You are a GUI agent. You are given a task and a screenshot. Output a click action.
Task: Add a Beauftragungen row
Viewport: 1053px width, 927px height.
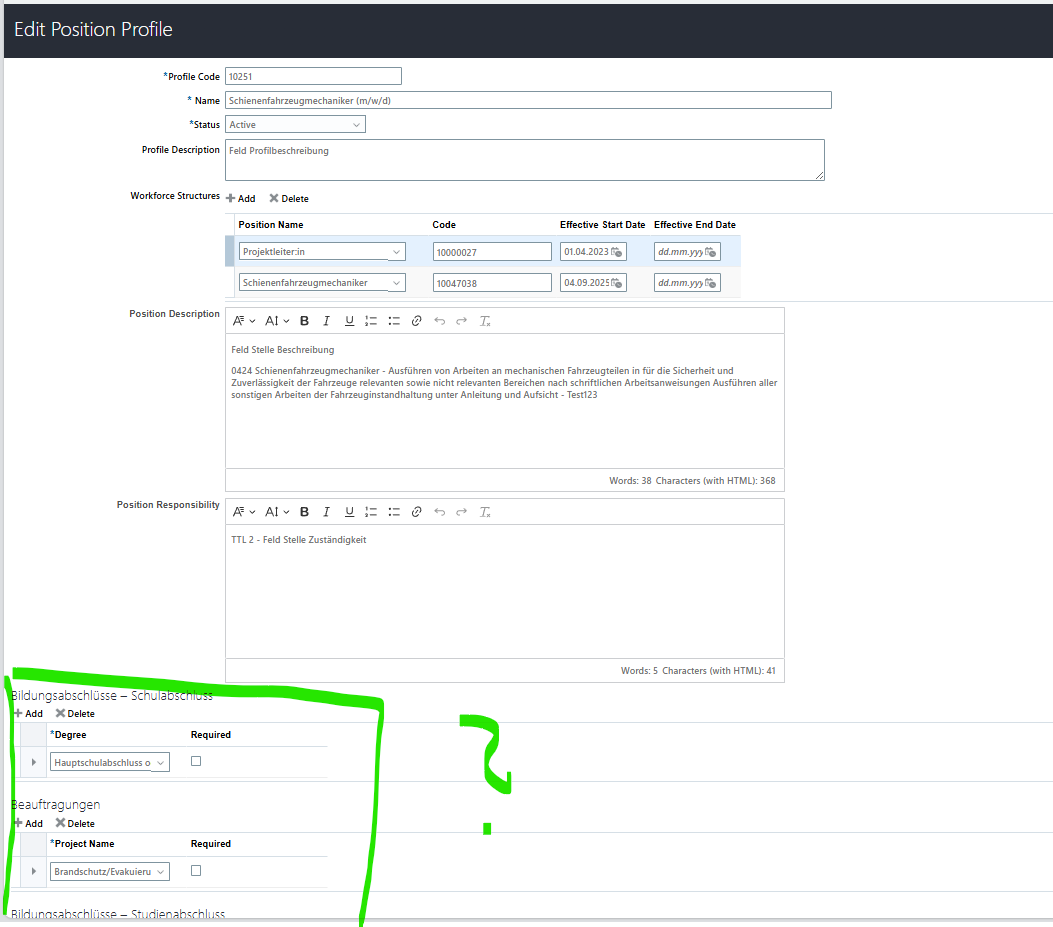coord(28,824)
